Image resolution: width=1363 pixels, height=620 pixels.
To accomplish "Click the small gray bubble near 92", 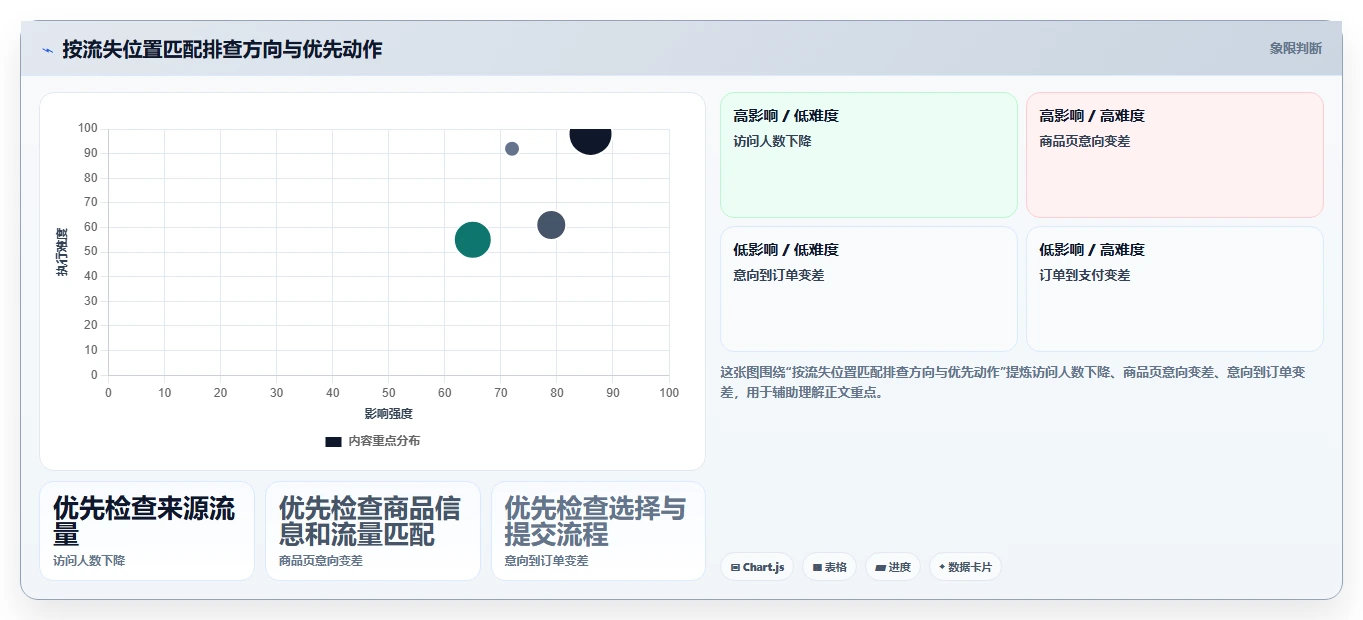I will coord(512,148).
